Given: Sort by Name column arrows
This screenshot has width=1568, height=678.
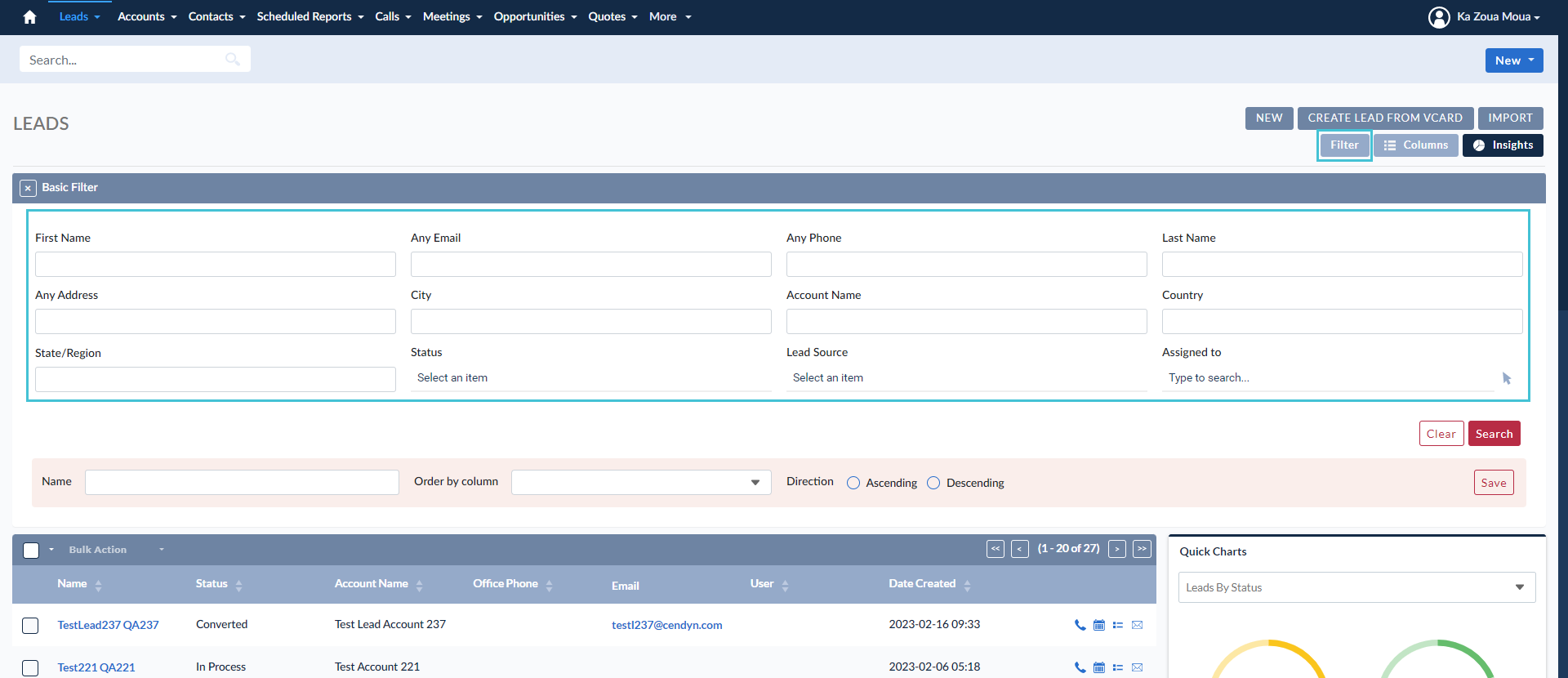Looking at the screenshot, I should click(99, 586).
